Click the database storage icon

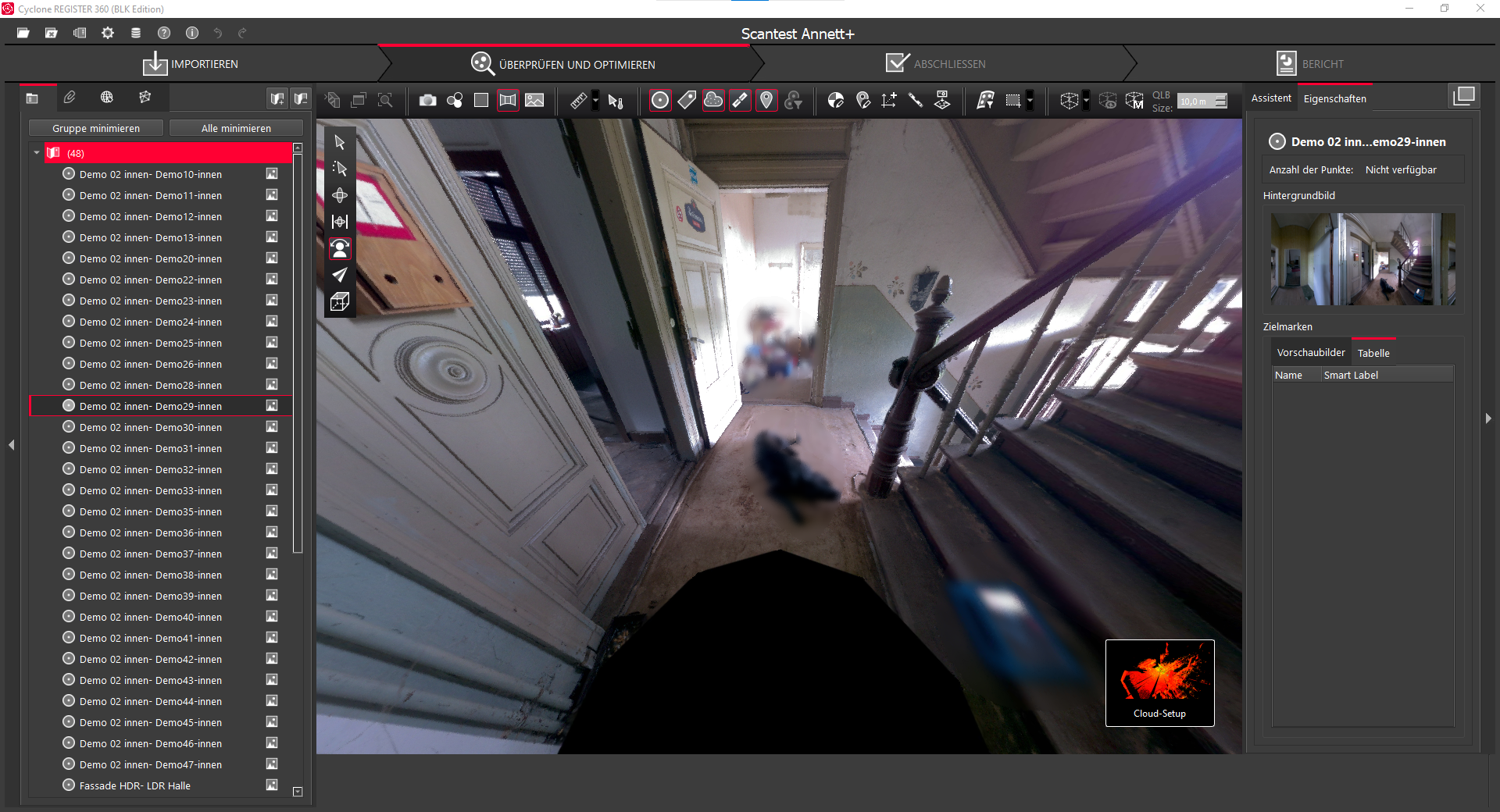[x=136, y=33]
